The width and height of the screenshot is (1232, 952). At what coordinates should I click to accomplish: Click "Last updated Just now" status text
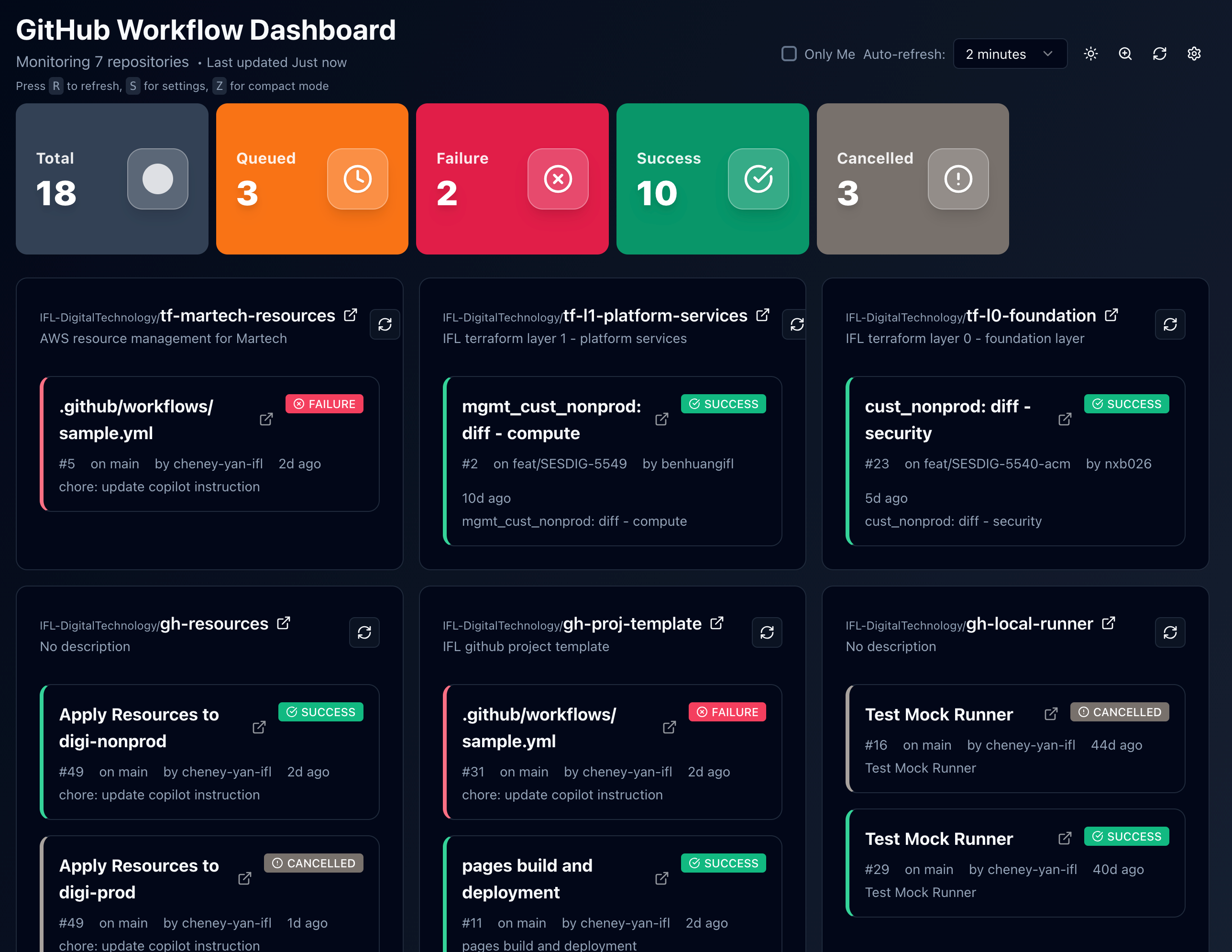pyautogui.click(x=276, y=62)
